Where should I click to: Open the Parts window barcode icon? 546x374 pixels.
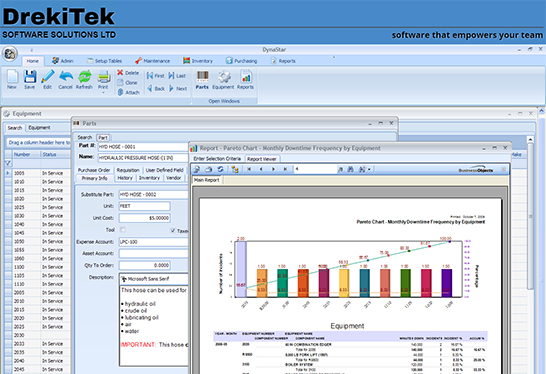point(202,76)
